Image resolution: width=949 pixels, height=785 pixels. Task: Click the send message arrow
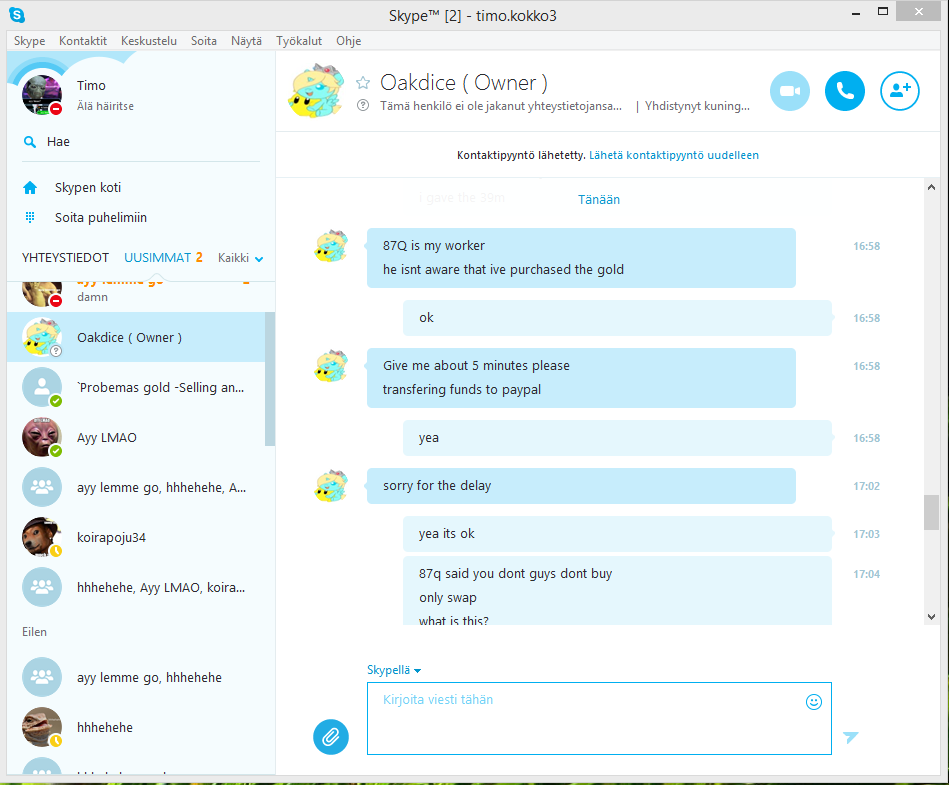[850, 737]
